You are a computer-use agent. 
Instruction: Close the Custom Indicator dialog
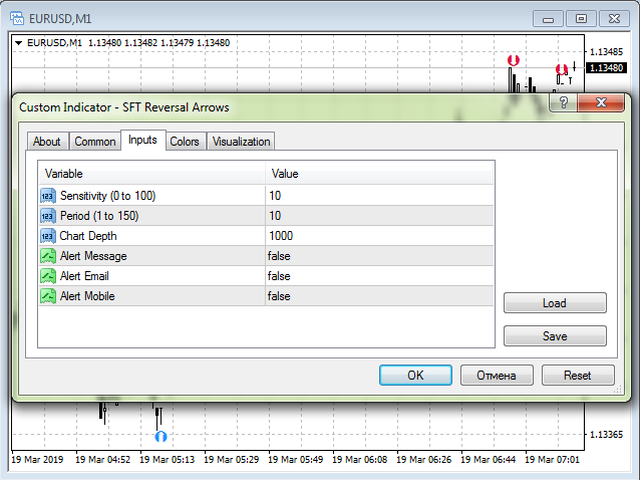click(601, 102)
